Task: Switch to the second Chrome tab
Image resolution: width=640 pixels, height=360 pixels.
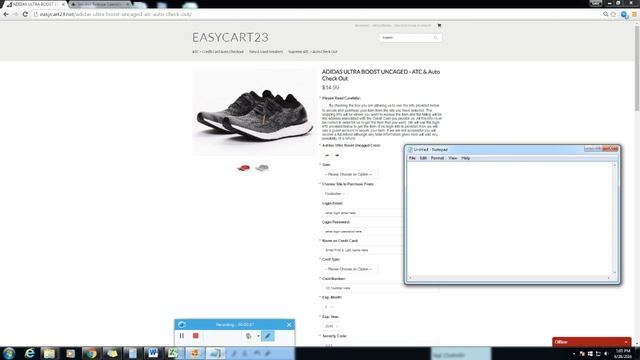Action: 101,4
